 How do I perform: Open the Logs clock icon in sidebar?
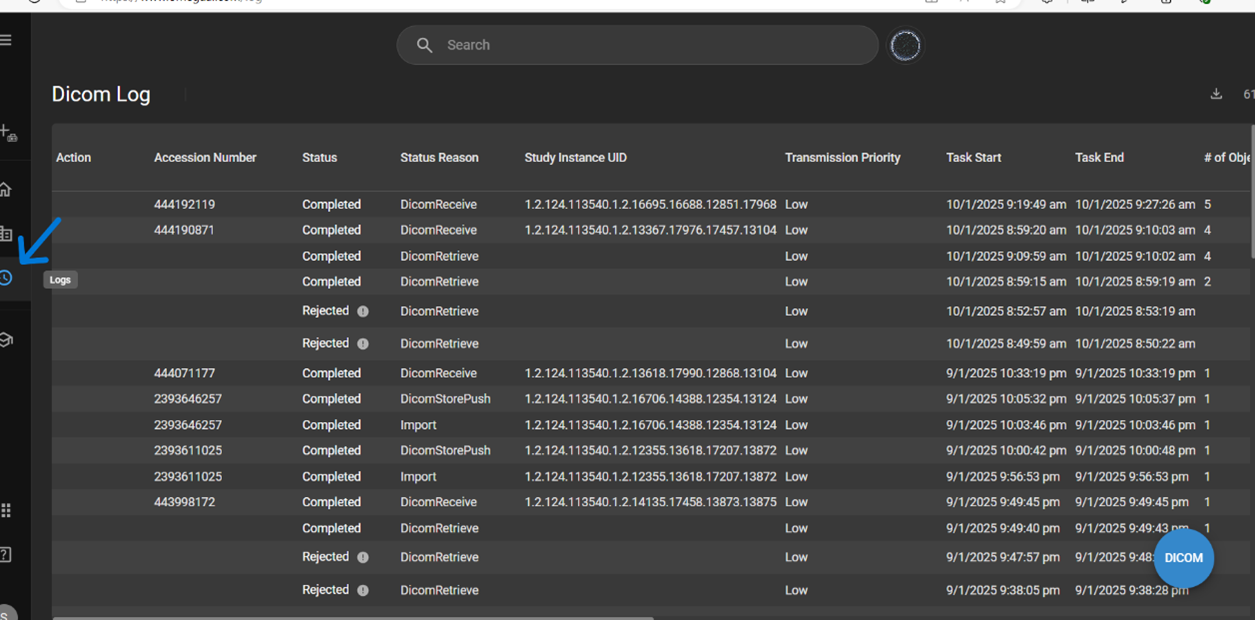coord(6,278)
